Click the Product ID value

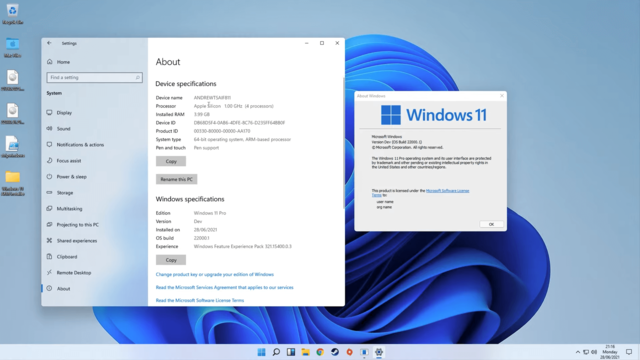coord(222,131)
